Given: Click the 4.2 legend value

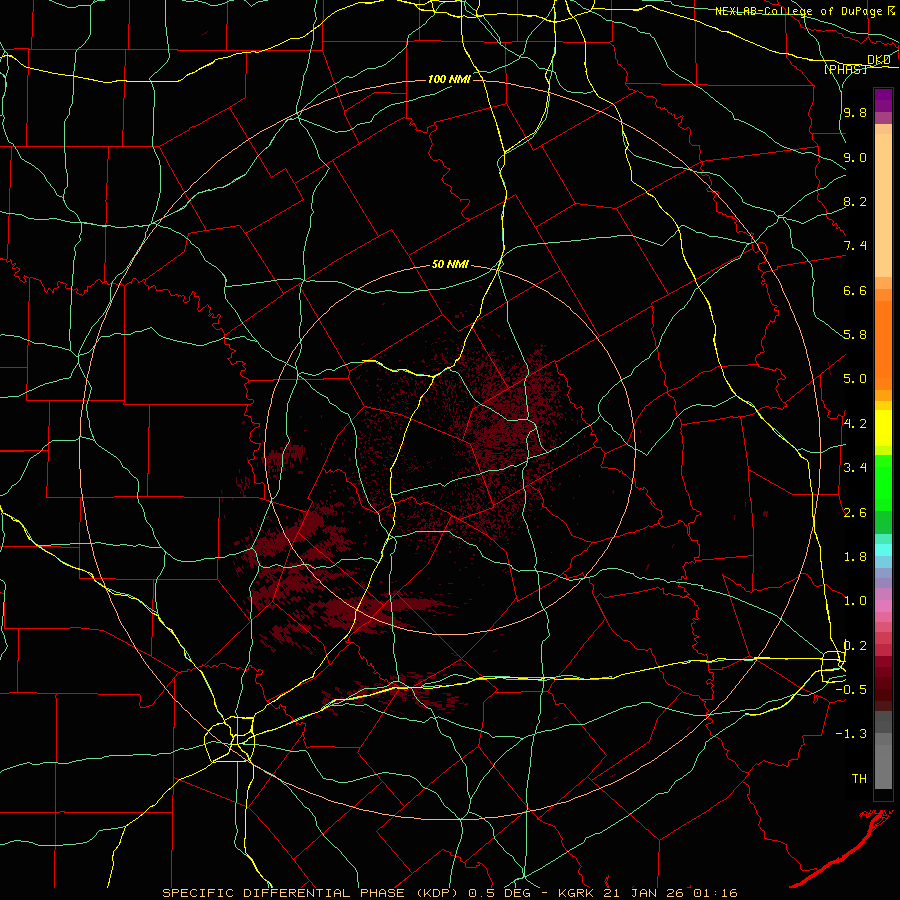Looking at the screenshot, I should coord(855,424).
